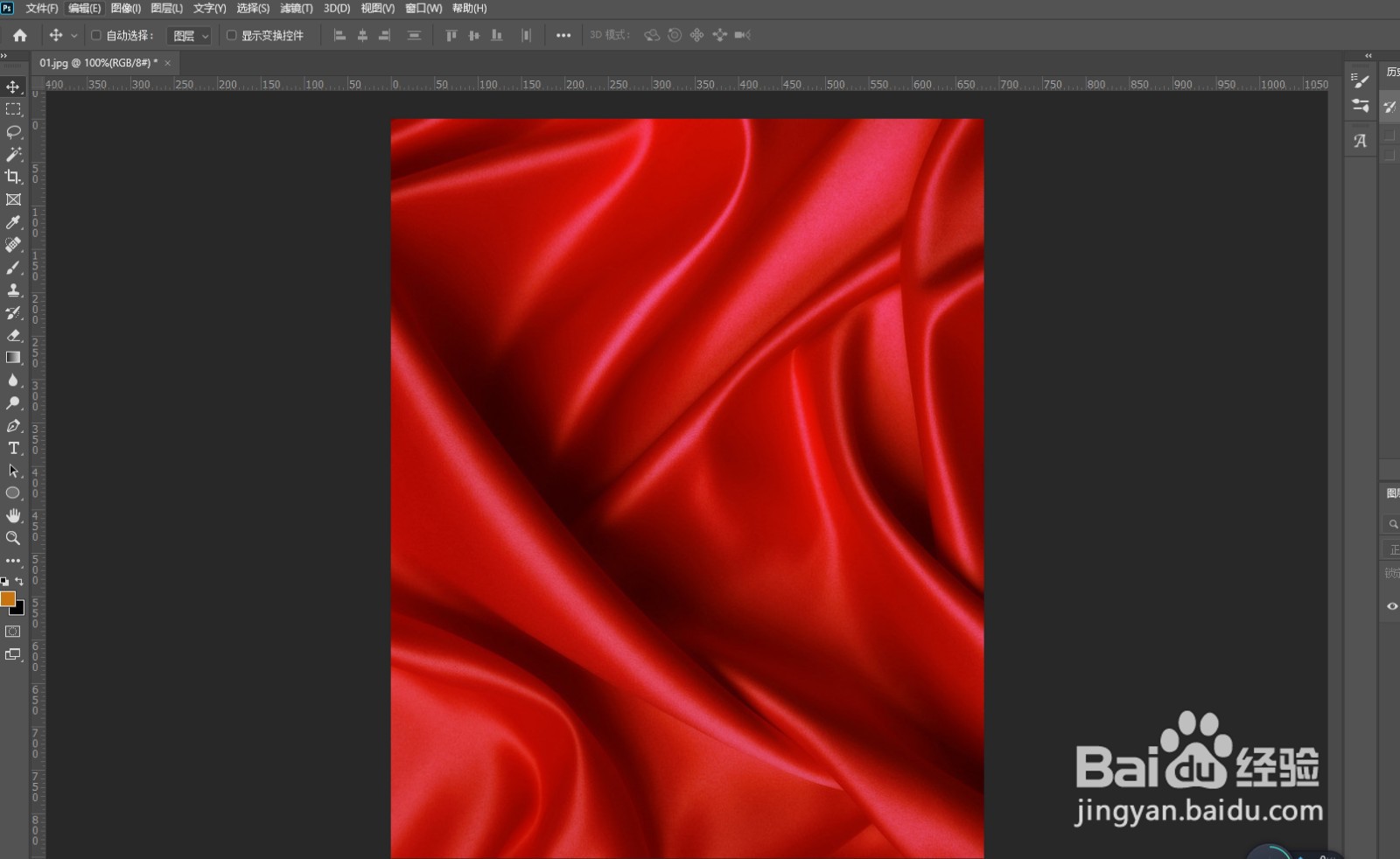This screenshot has width=1400, height=859.
Task: Align horizontal centers
Action: [362, 36]
